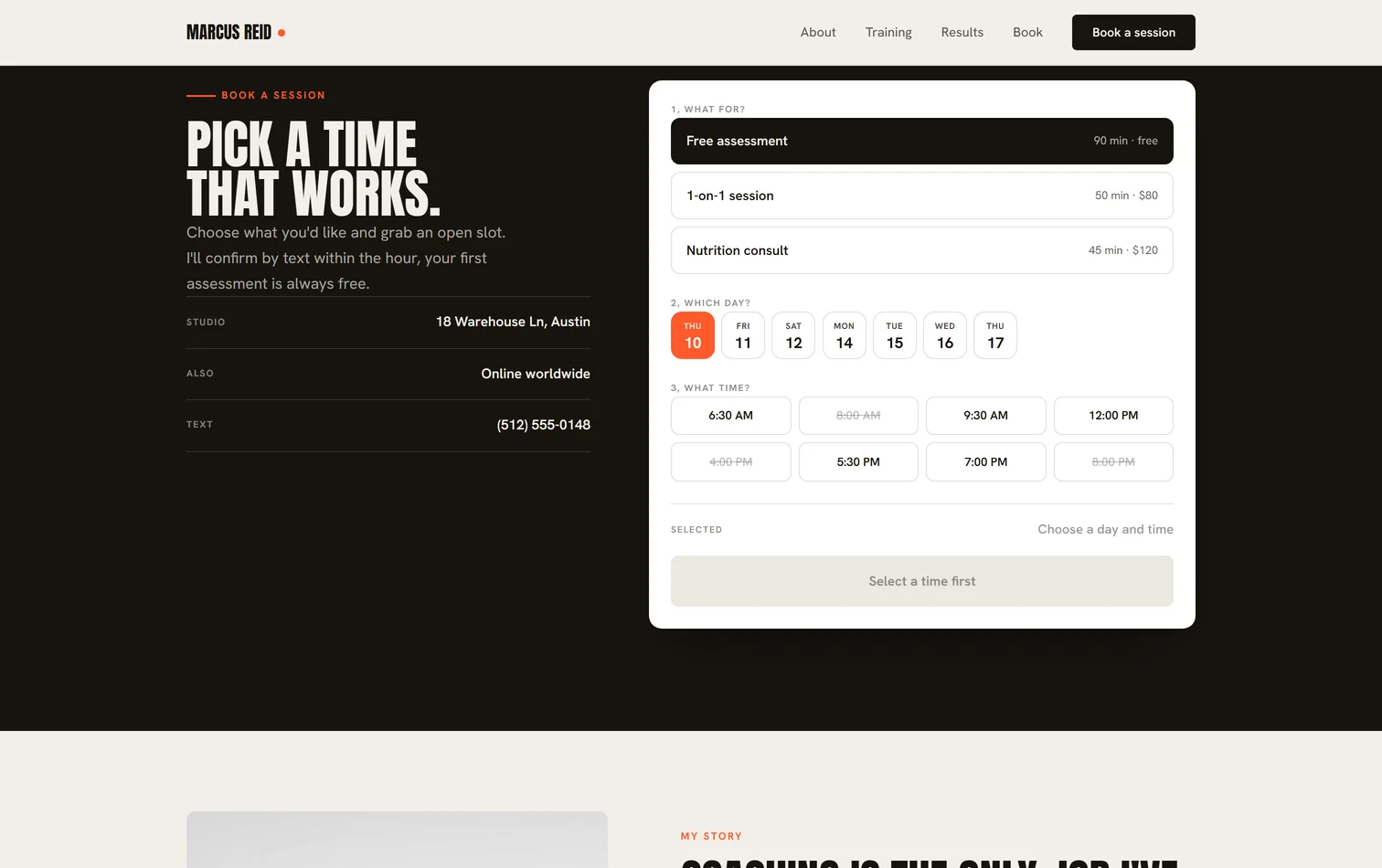Click the Choose a day and time text
Screen dimensions: 1382x868
(x=1105, y=529)
